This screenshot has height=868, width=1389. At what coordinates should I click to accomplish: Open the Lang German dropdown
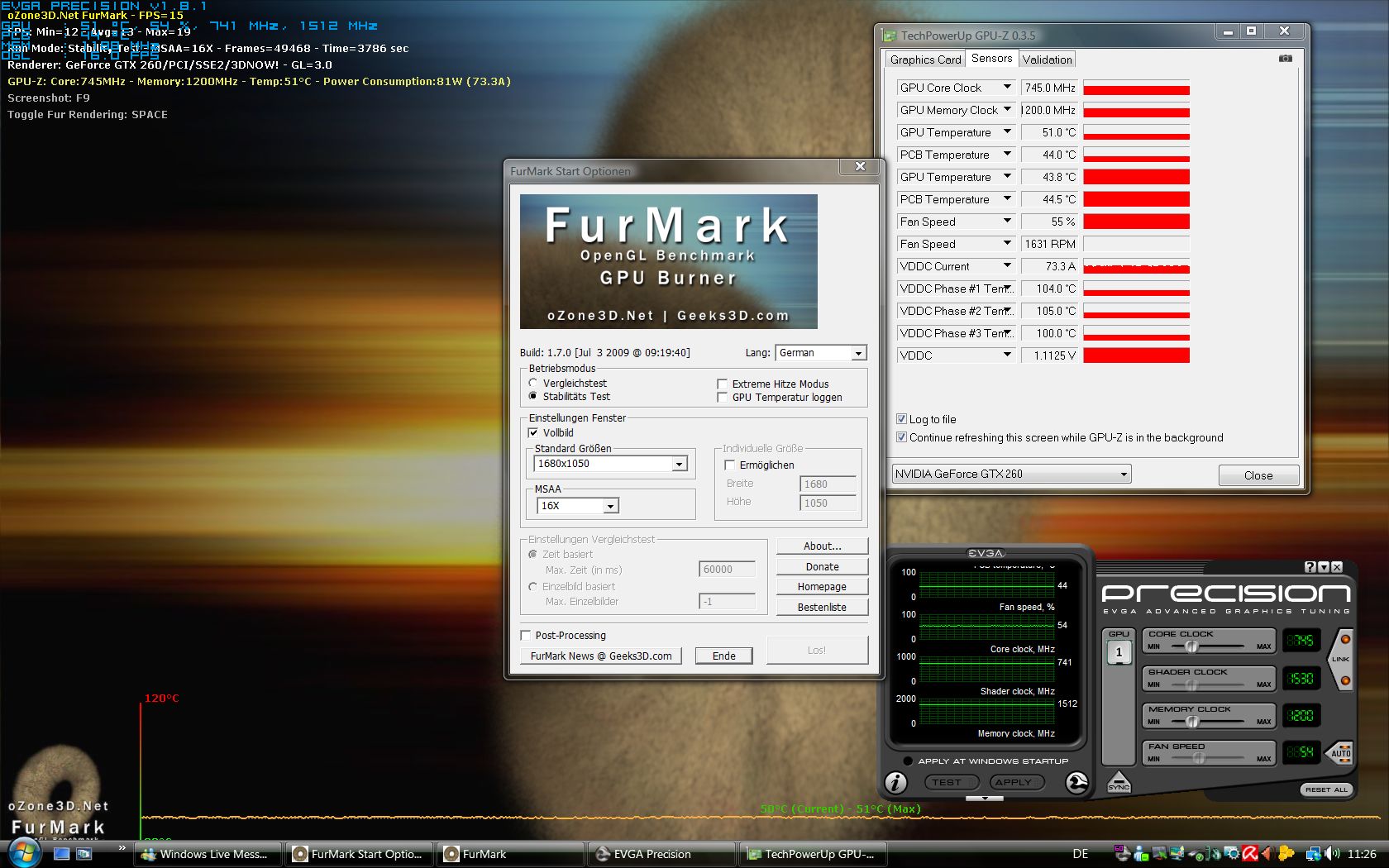click(820, 353)
